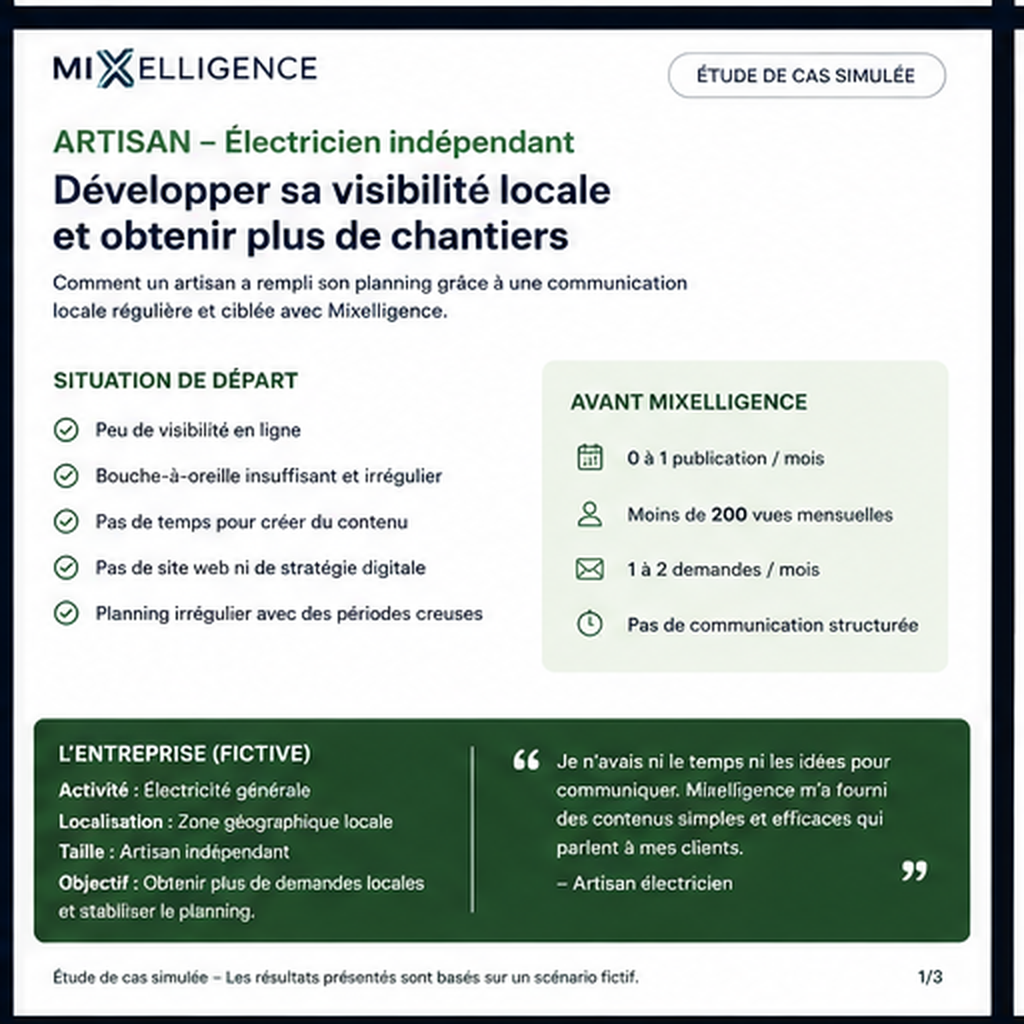Click the 'SITUATION DE DÉPART' heading
The width and height of the screenshot is (1024, 1024).
[x=176, y=380]
